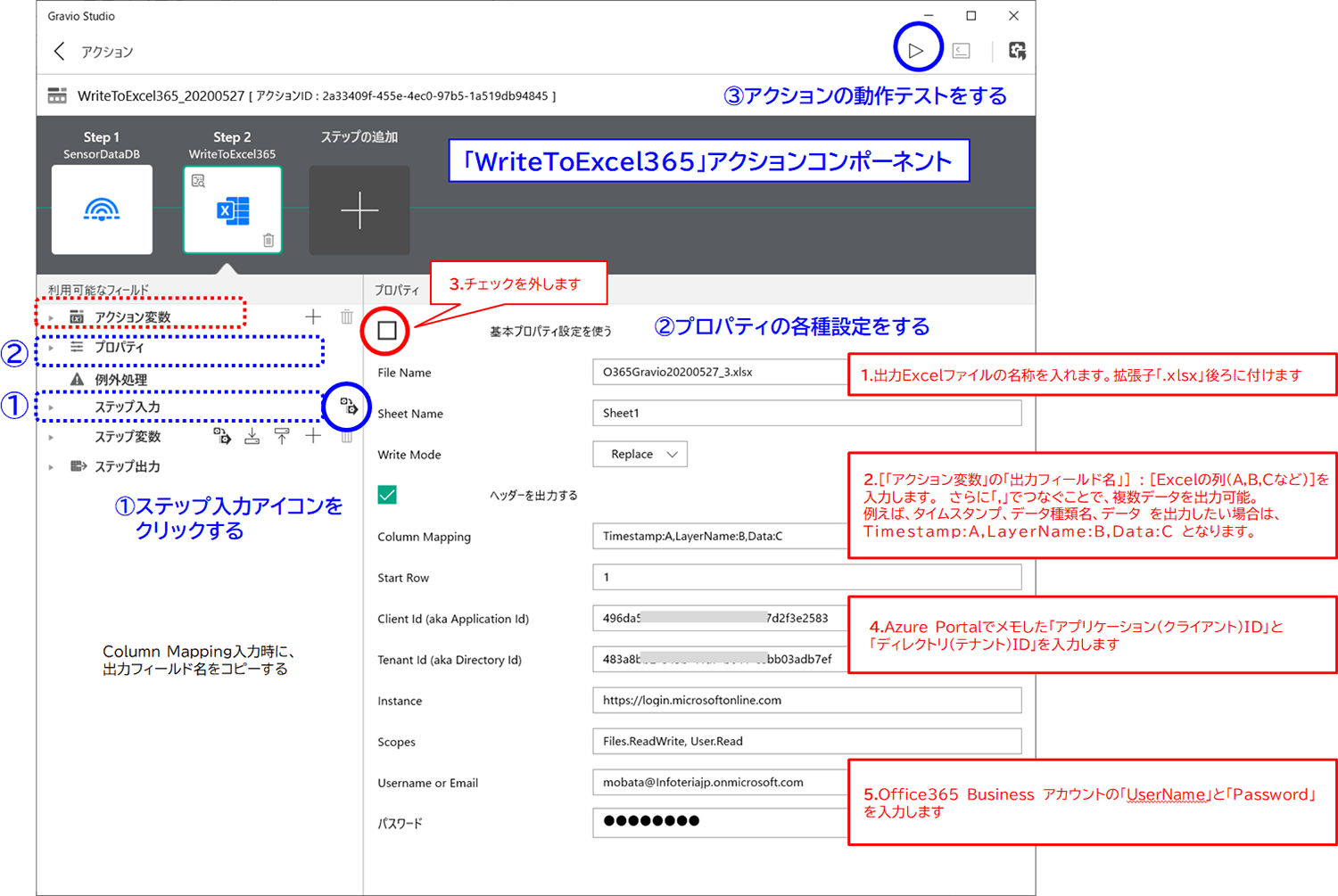The height and width of the screenshot is (896, 1338).
Task: Open the log console icon beside play
Action: pos(962,51)
